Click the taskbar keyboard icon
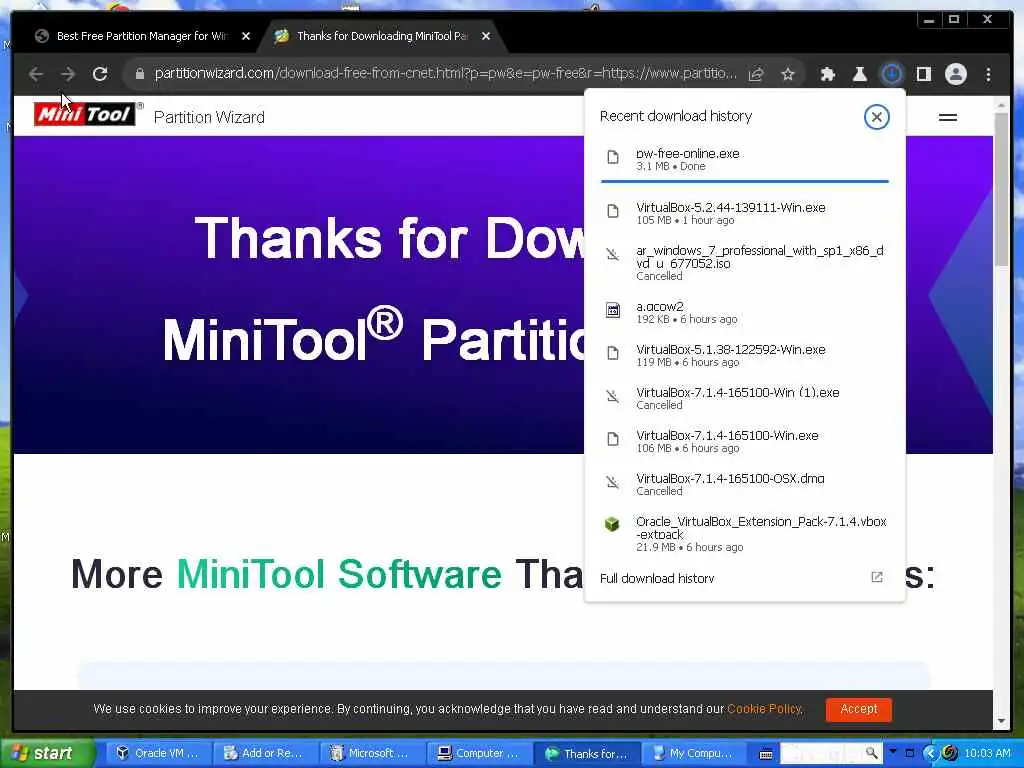This screenshot has width=1024, height=768. tap(765, 754)
